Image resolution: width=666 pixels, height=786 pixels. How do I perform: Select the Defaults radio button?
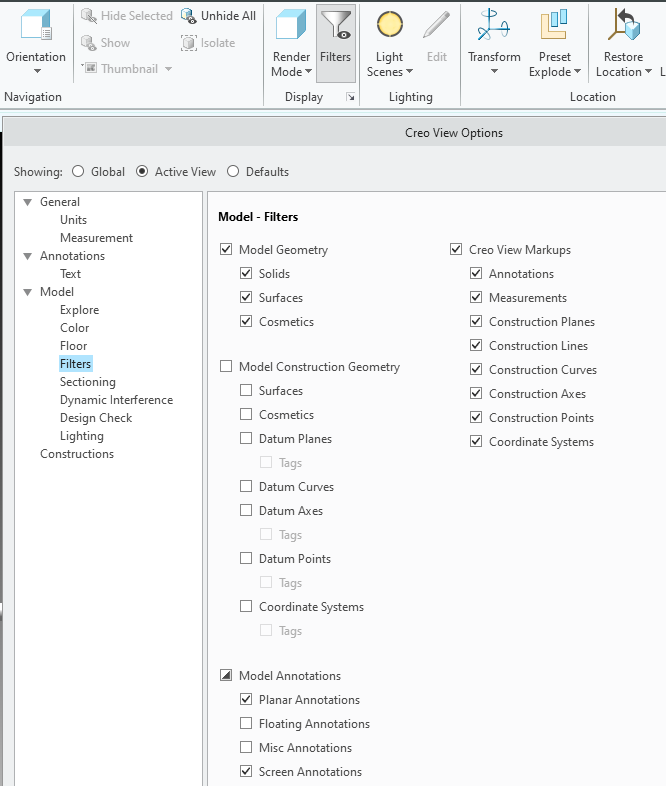pyautogui.click(x=233, y=172)
